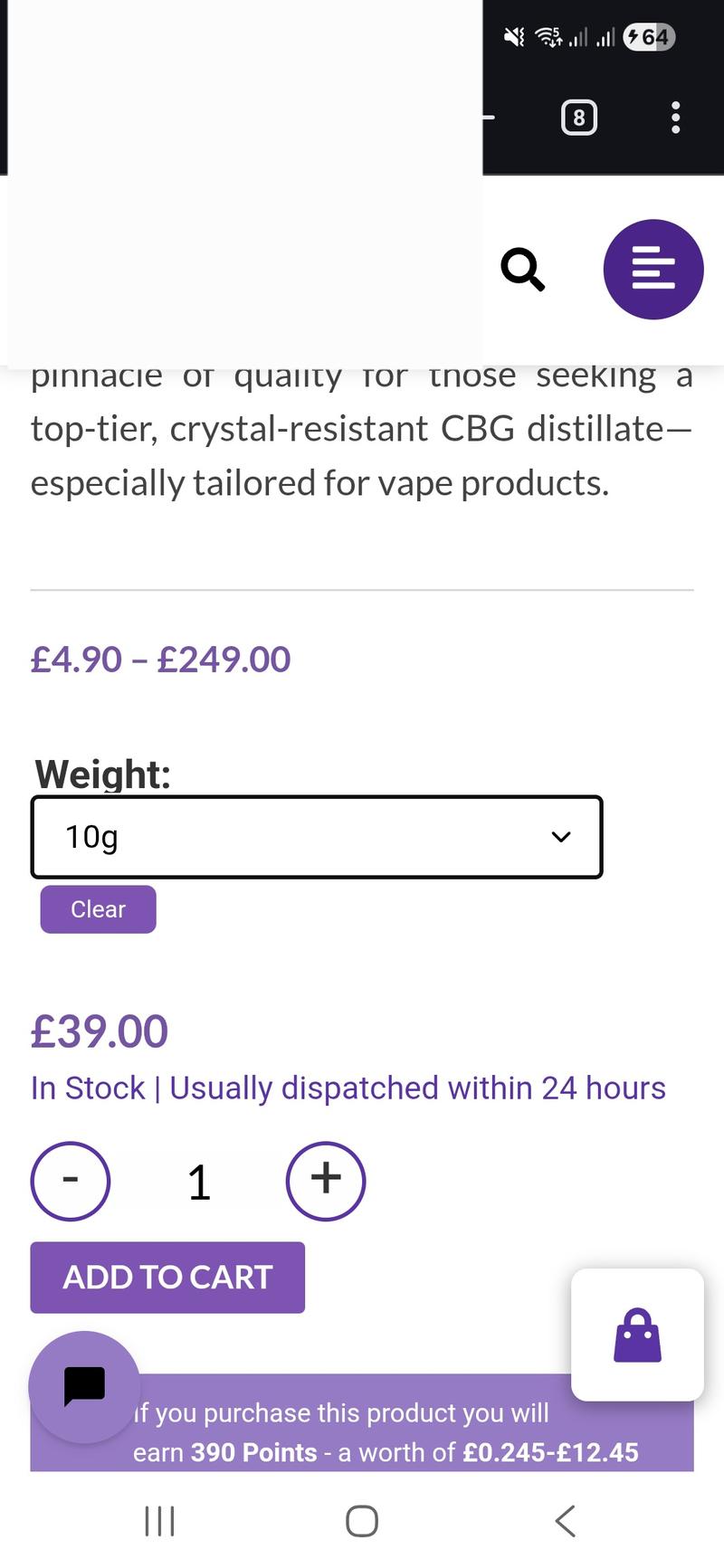Increase quantity with the plus button
The height and width of the screenshot is (1568, 724).
pos(326,1181)
